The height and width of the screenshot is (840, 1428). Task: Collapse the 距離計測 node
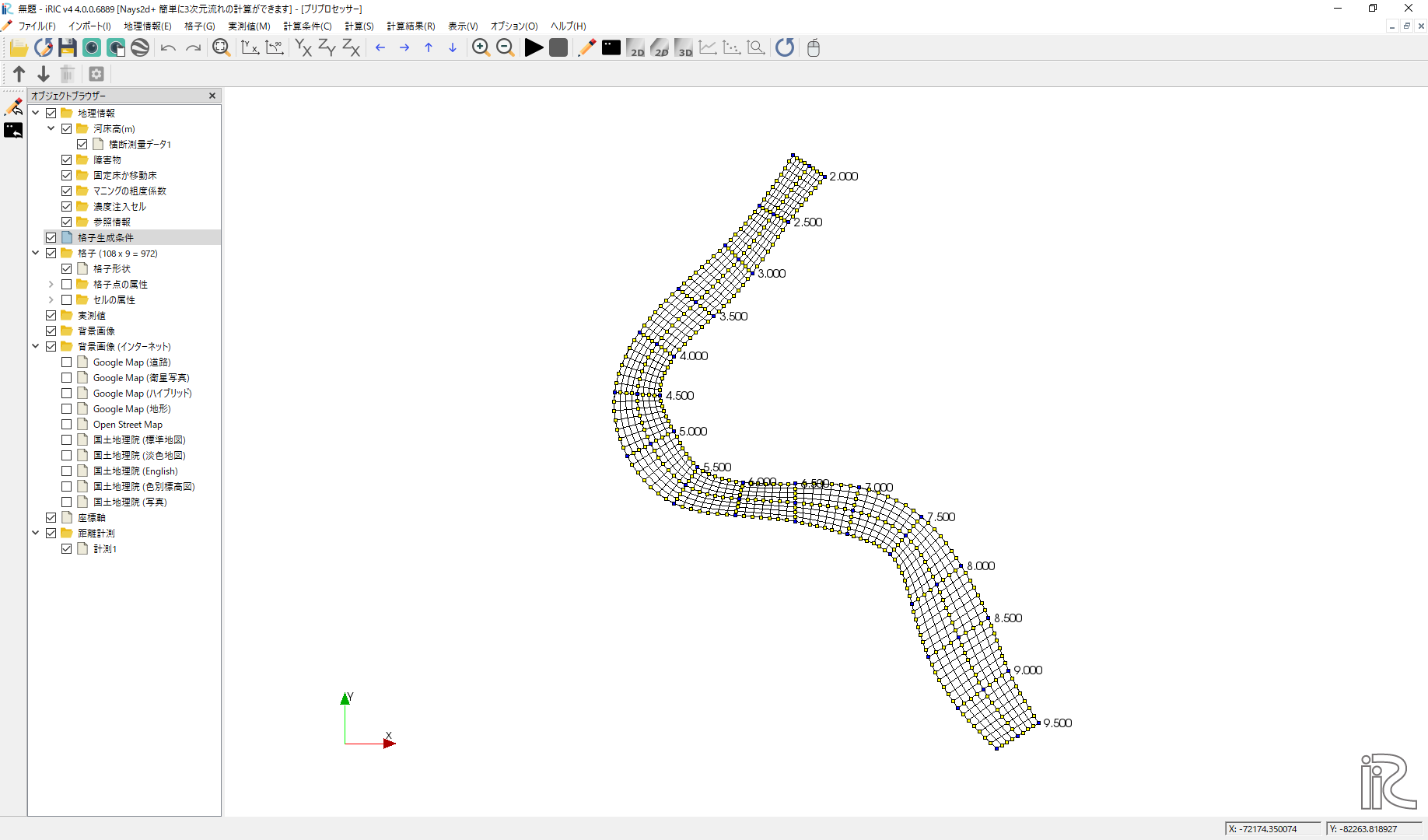tap(36, 533)
